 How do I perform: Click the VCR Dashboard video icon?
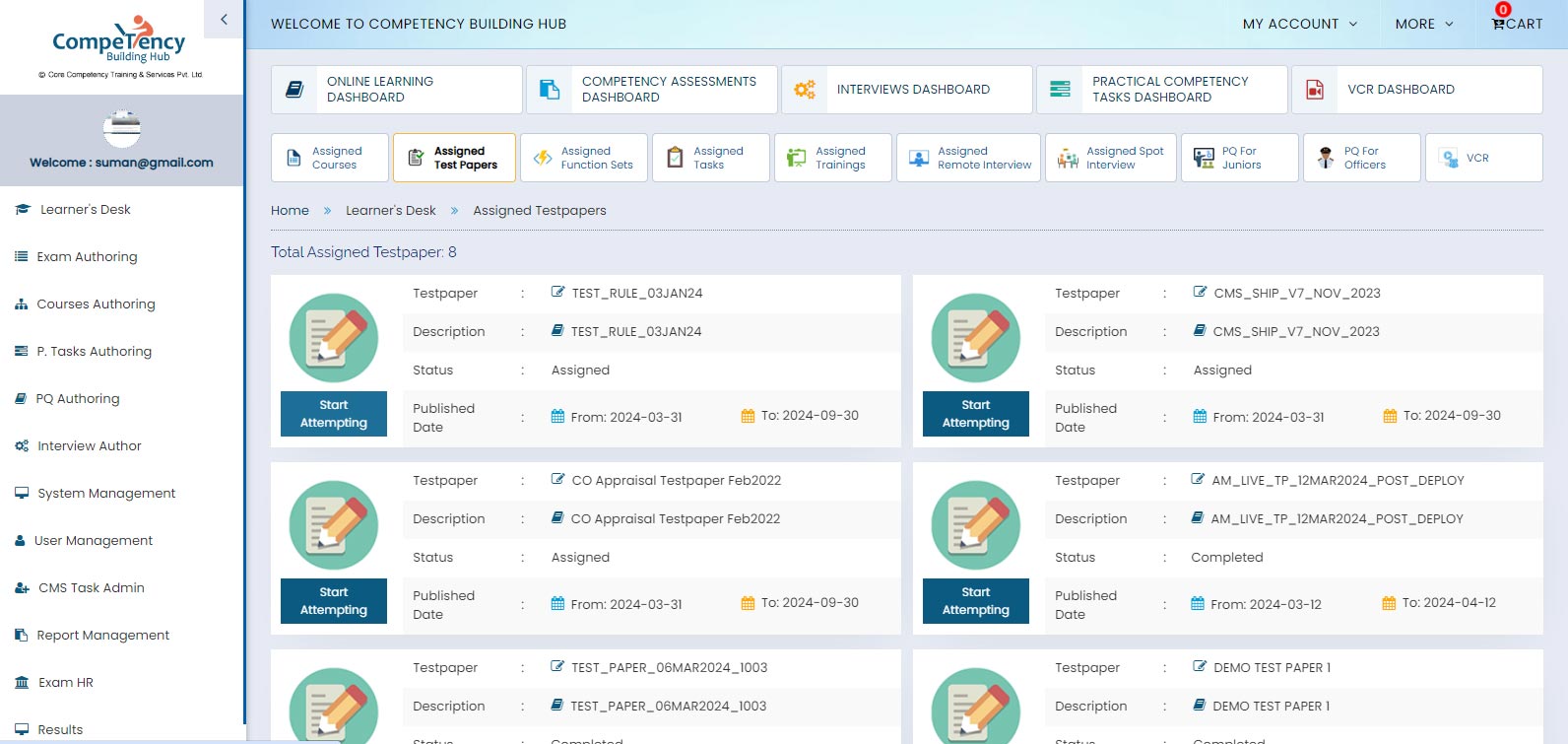[x=1315, y=90]
